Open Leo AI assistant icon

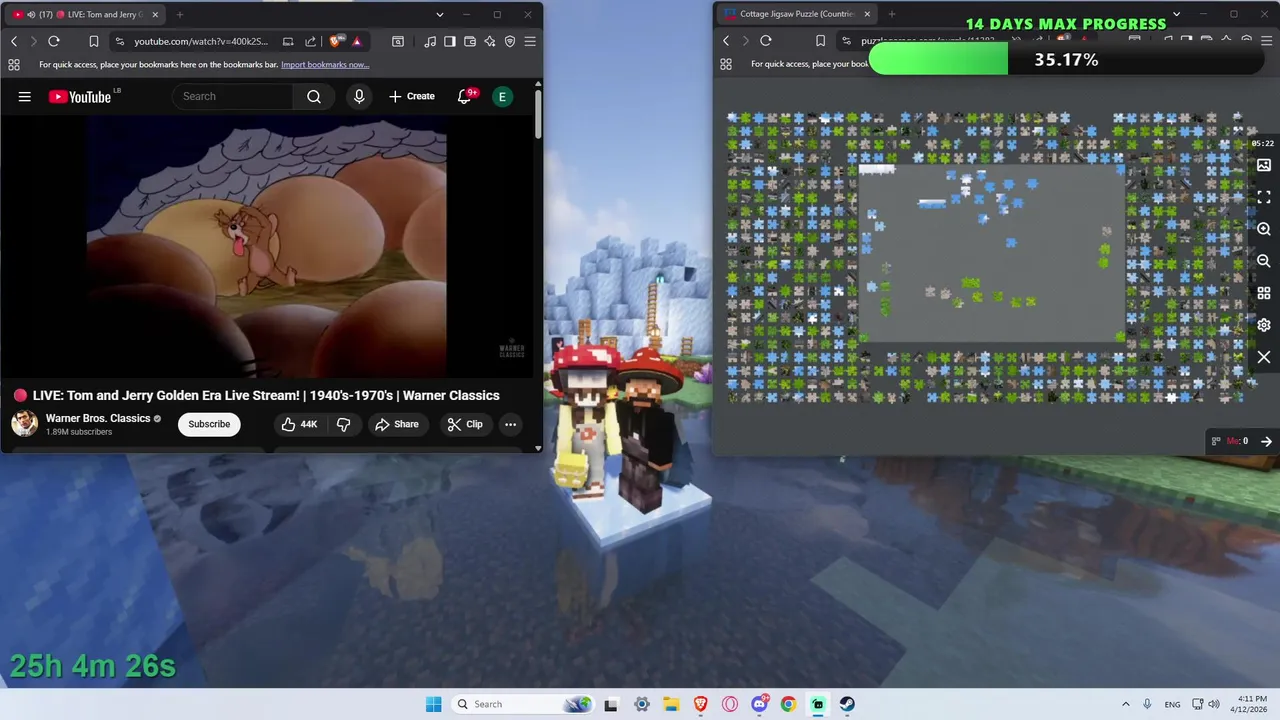[x=490, y=41]
